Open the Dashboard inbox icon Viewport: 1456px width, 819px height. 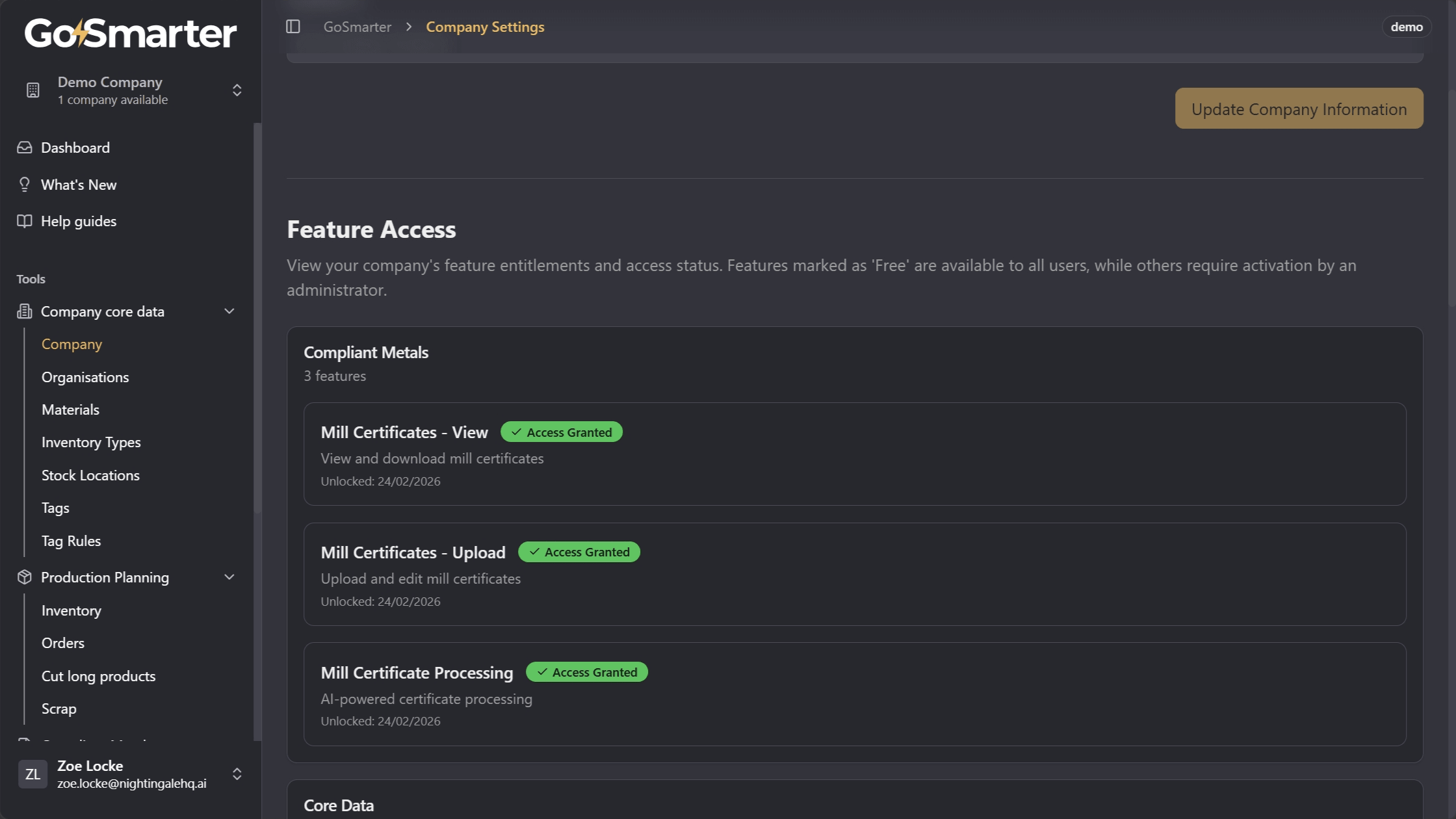click(x=25, y=148)
